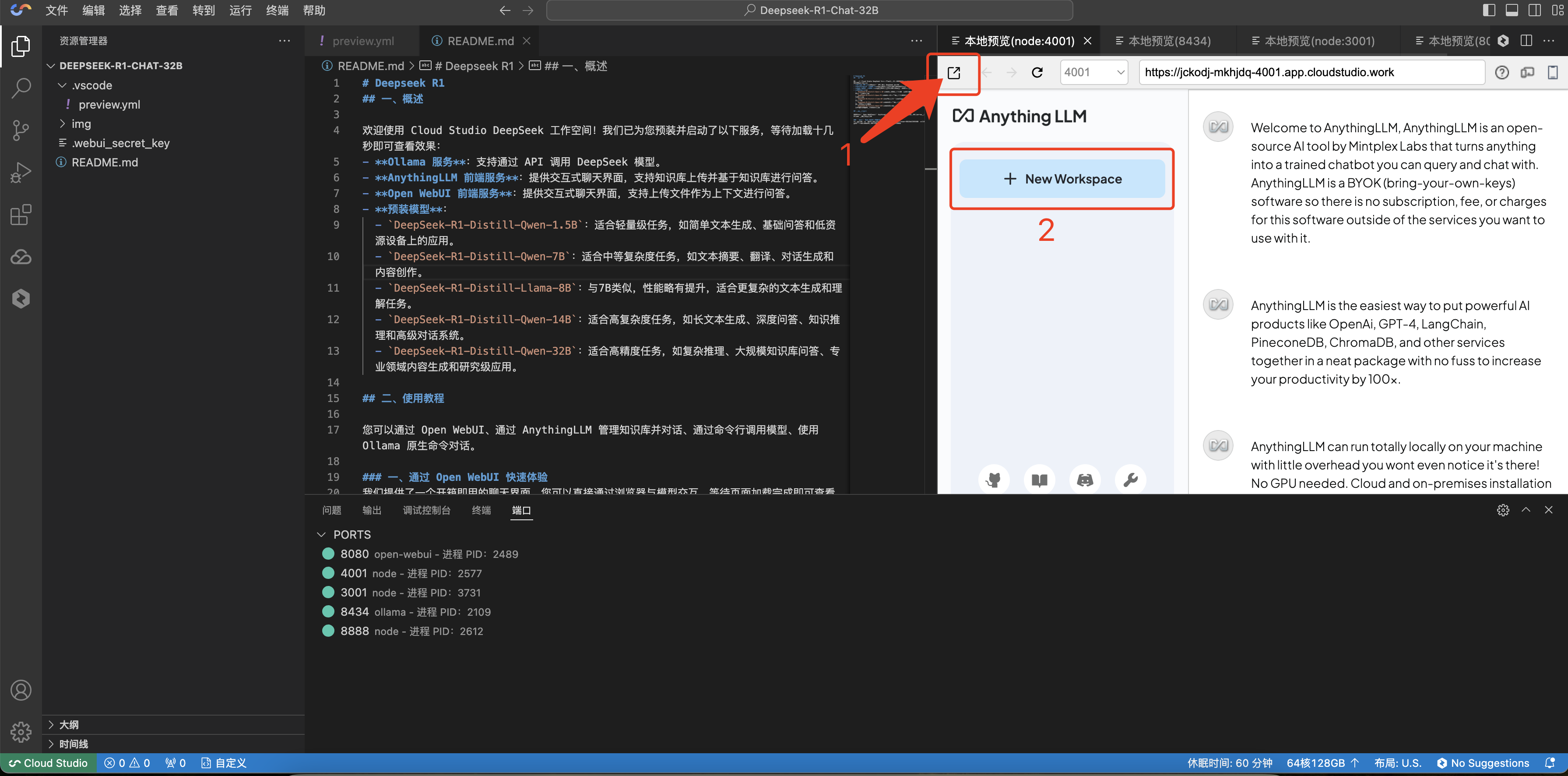The image size is (1568, 776).
Task: Split the preview editor to the right
Action: point(1526,41)
